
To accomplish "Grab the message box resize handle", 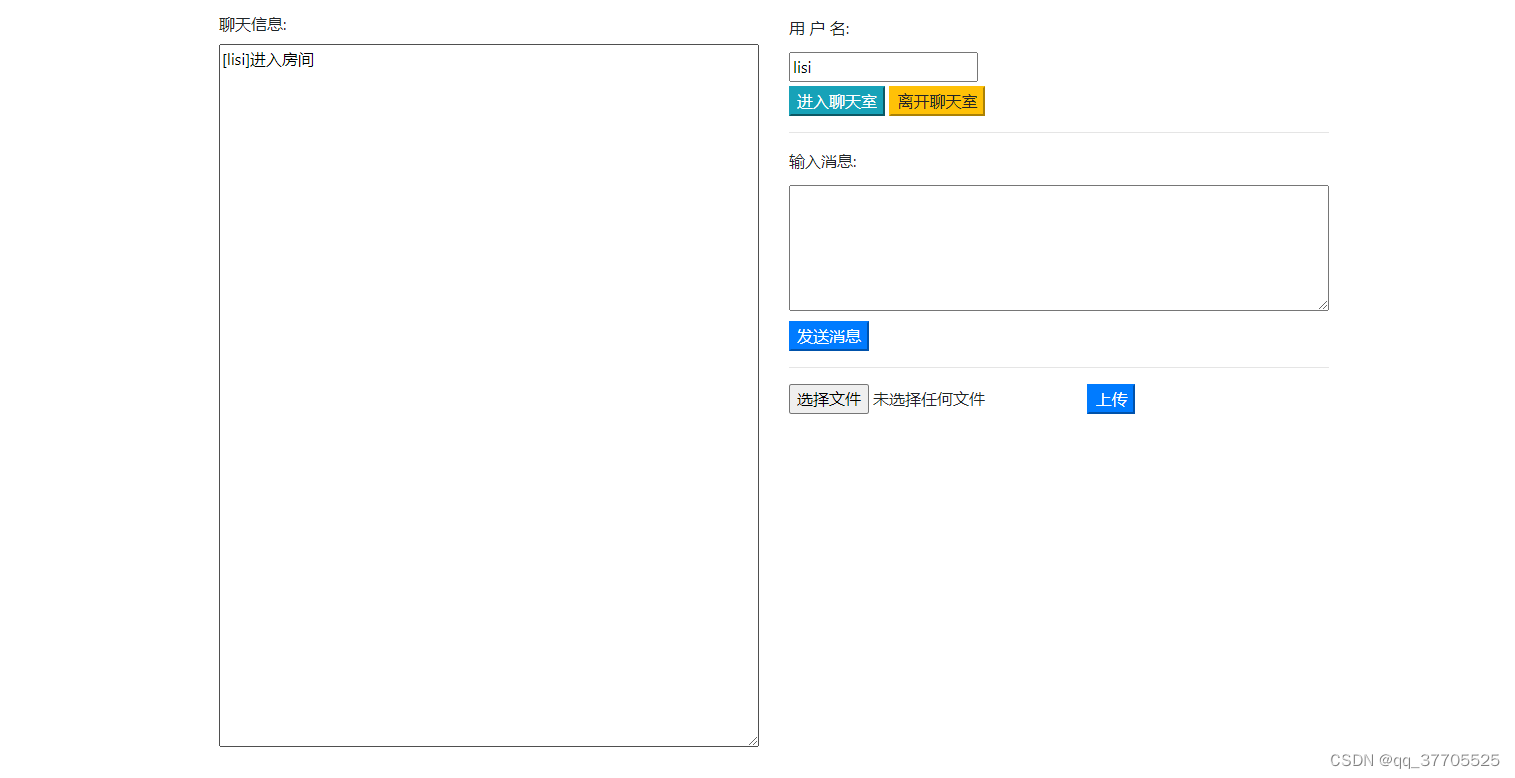I will point(1322,304).
